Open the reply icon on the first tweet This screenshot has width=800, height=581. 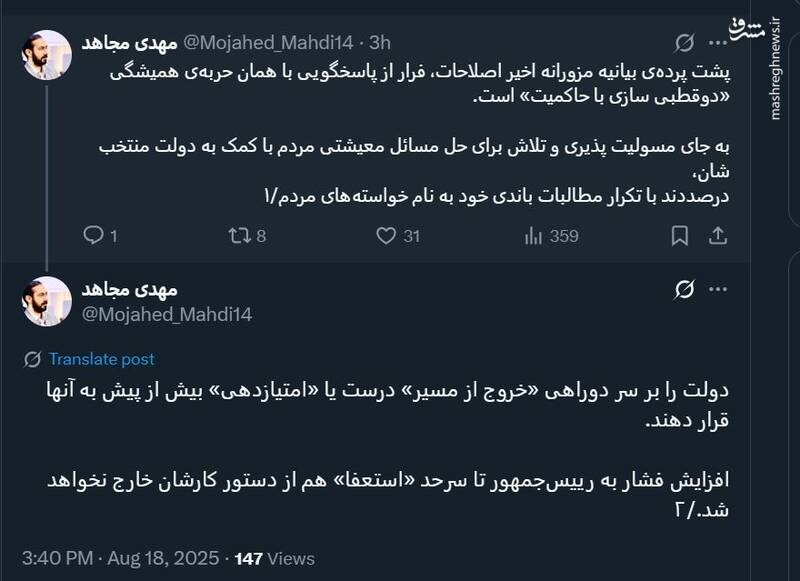95,233
